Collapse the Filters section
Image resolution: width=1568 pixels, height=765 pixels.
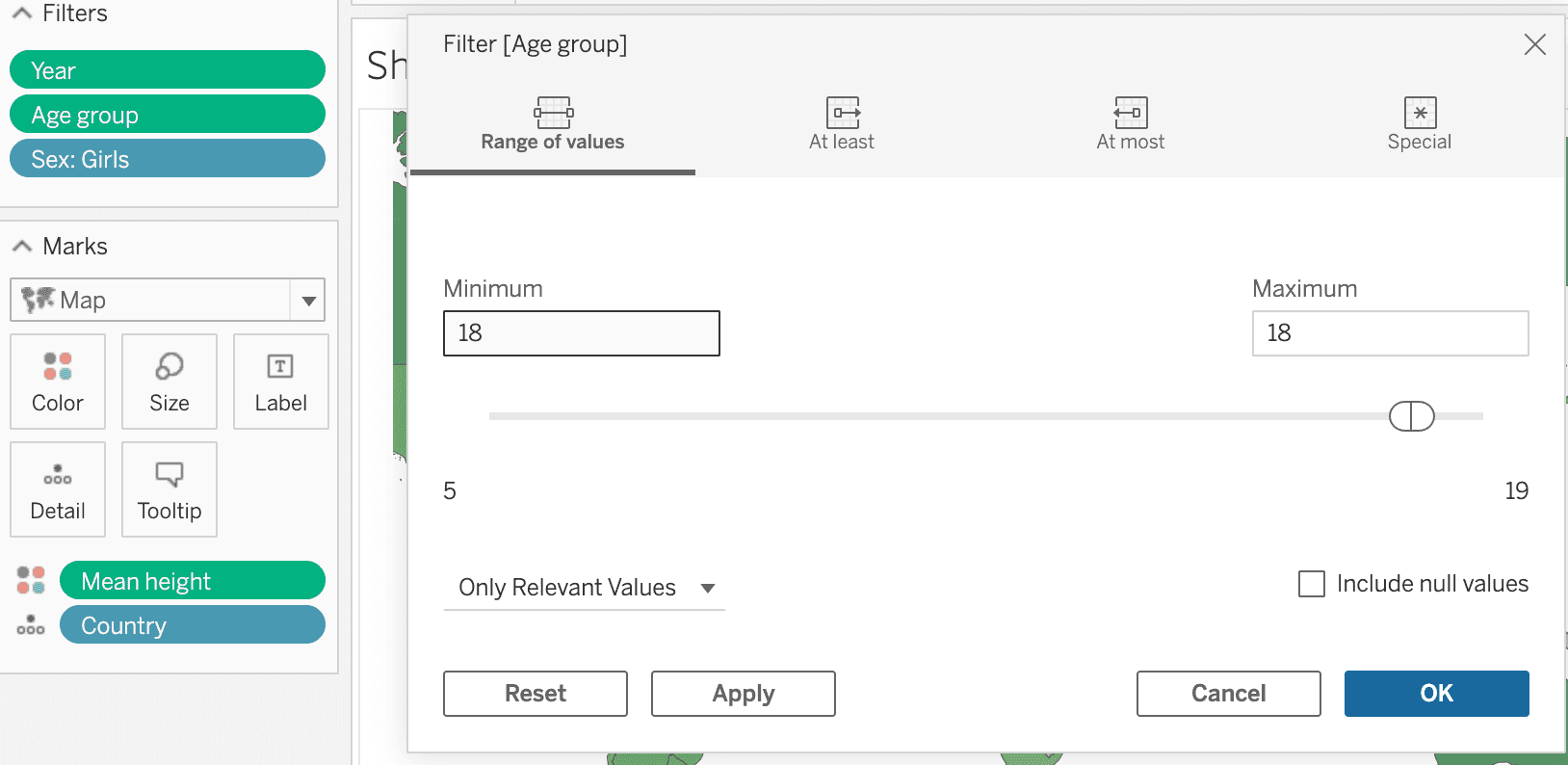(x=22, y=13)
